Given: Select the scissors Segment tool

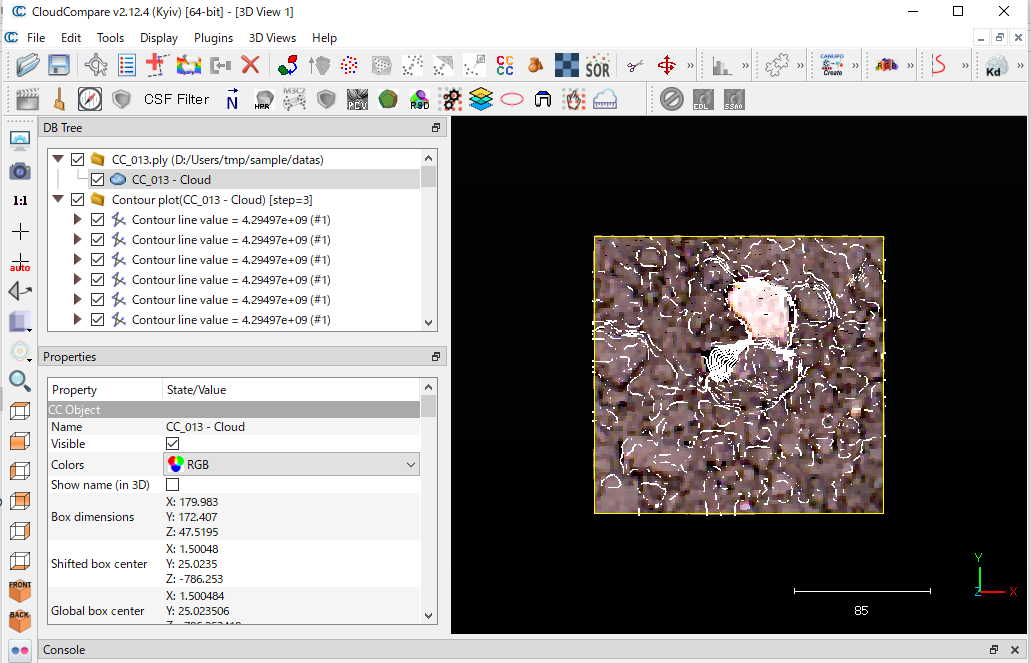Looking at the screenshot, I should 635,66.
